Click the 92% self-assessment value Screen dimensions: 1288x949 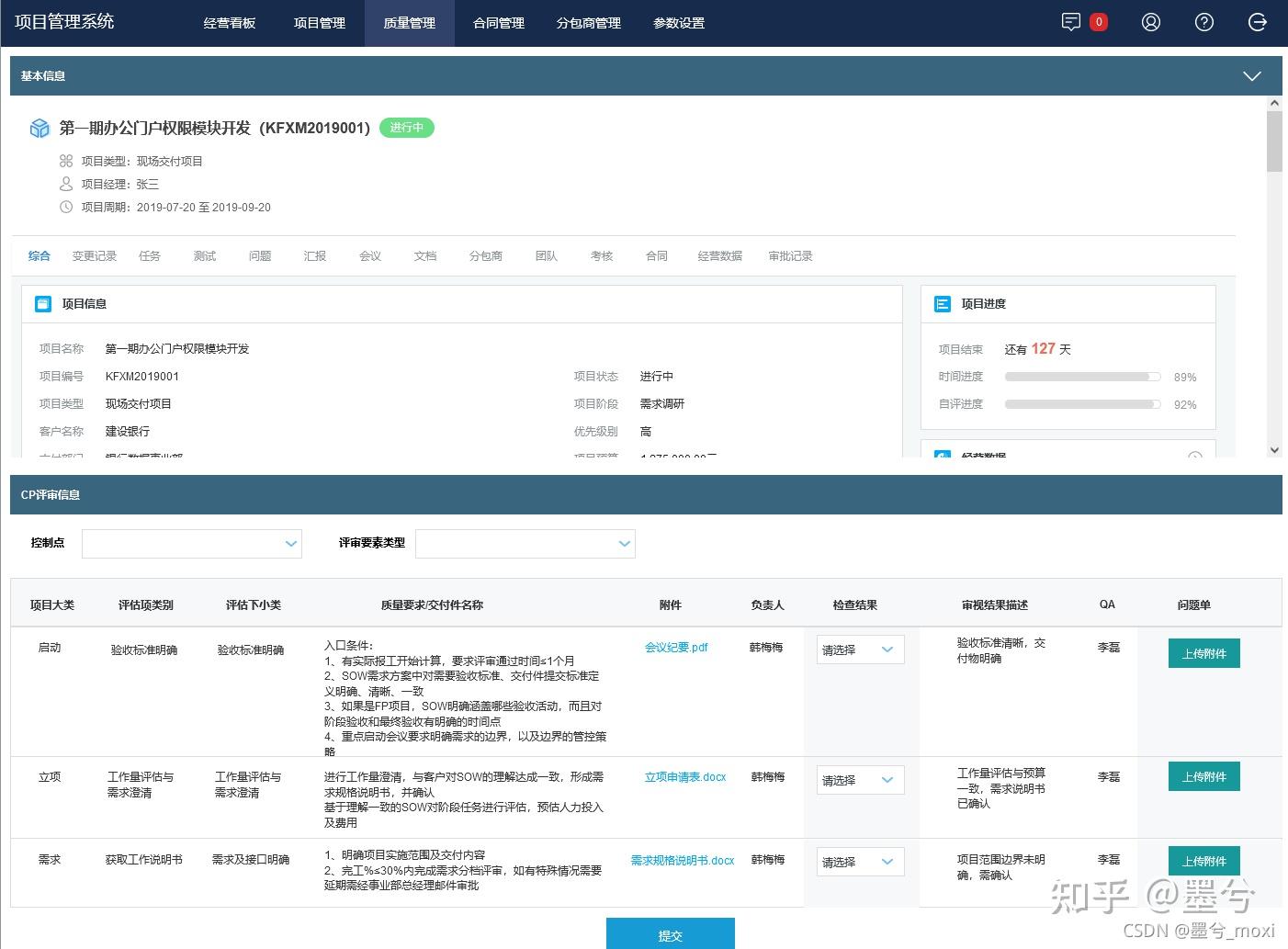coord(1185,405)
